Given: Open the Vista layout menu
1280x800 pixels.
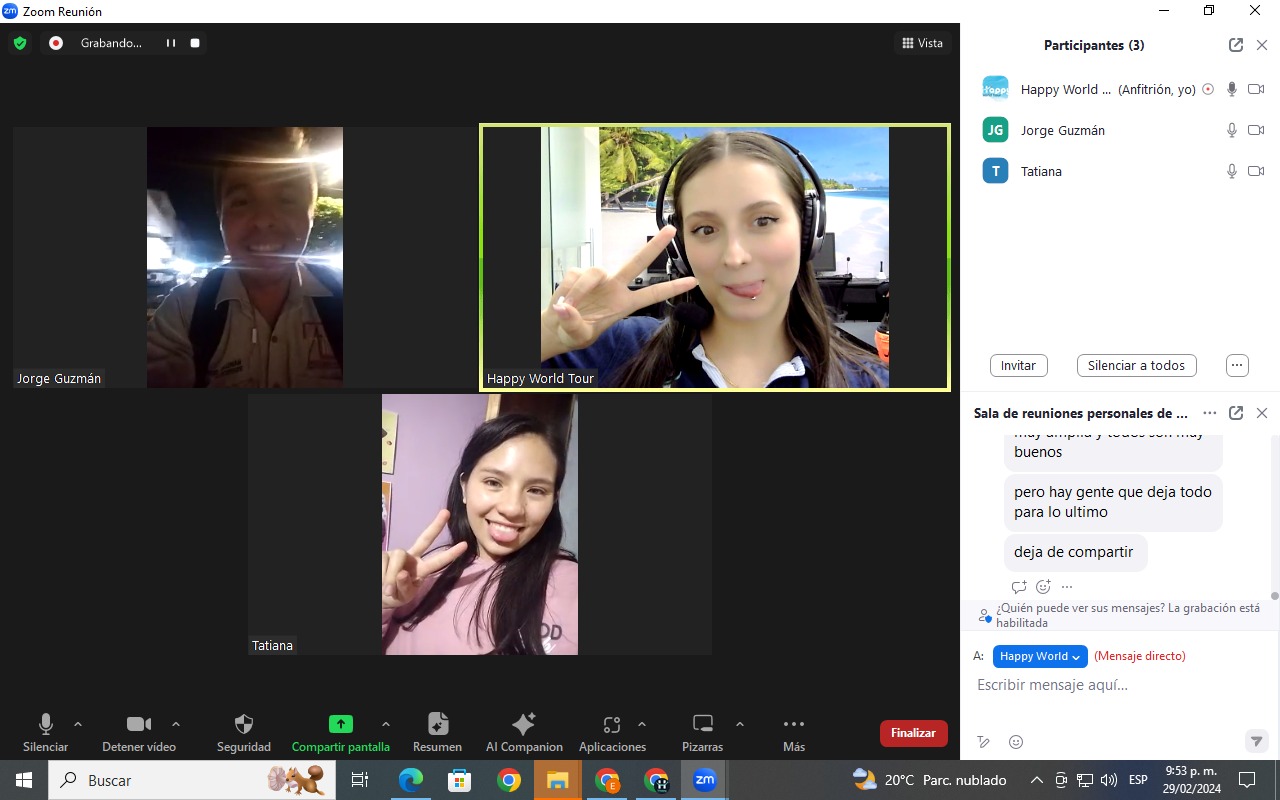Looking at the screenshot, I should click(x=922, y=43).
